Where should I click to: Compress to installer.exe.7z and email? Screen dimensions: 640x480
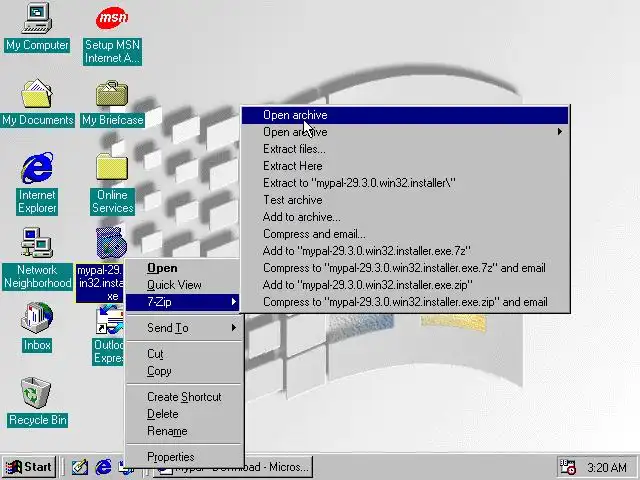405,268
